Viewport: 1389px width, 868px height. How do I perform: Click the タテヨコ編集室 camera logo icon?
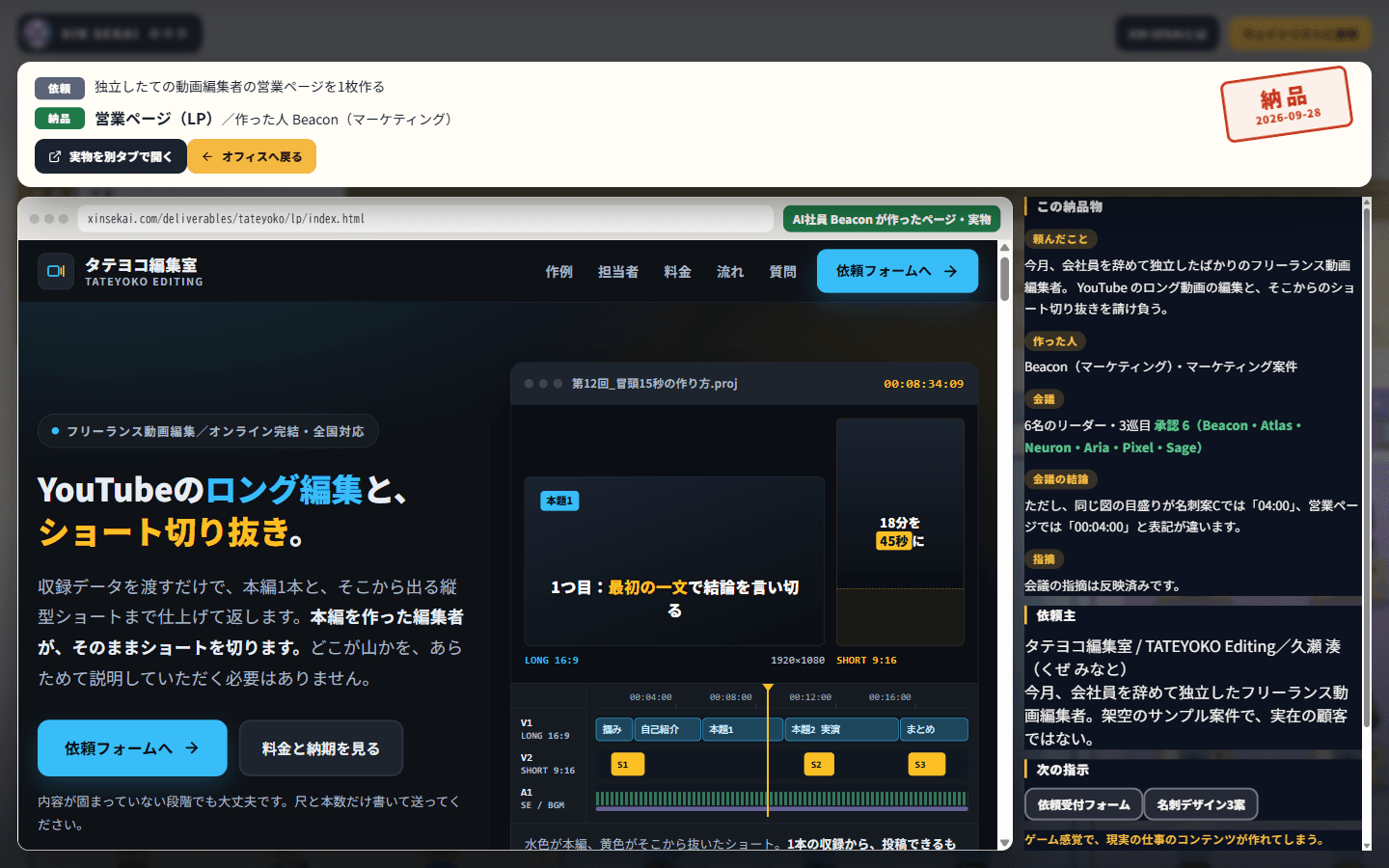(x=56, y=271)
